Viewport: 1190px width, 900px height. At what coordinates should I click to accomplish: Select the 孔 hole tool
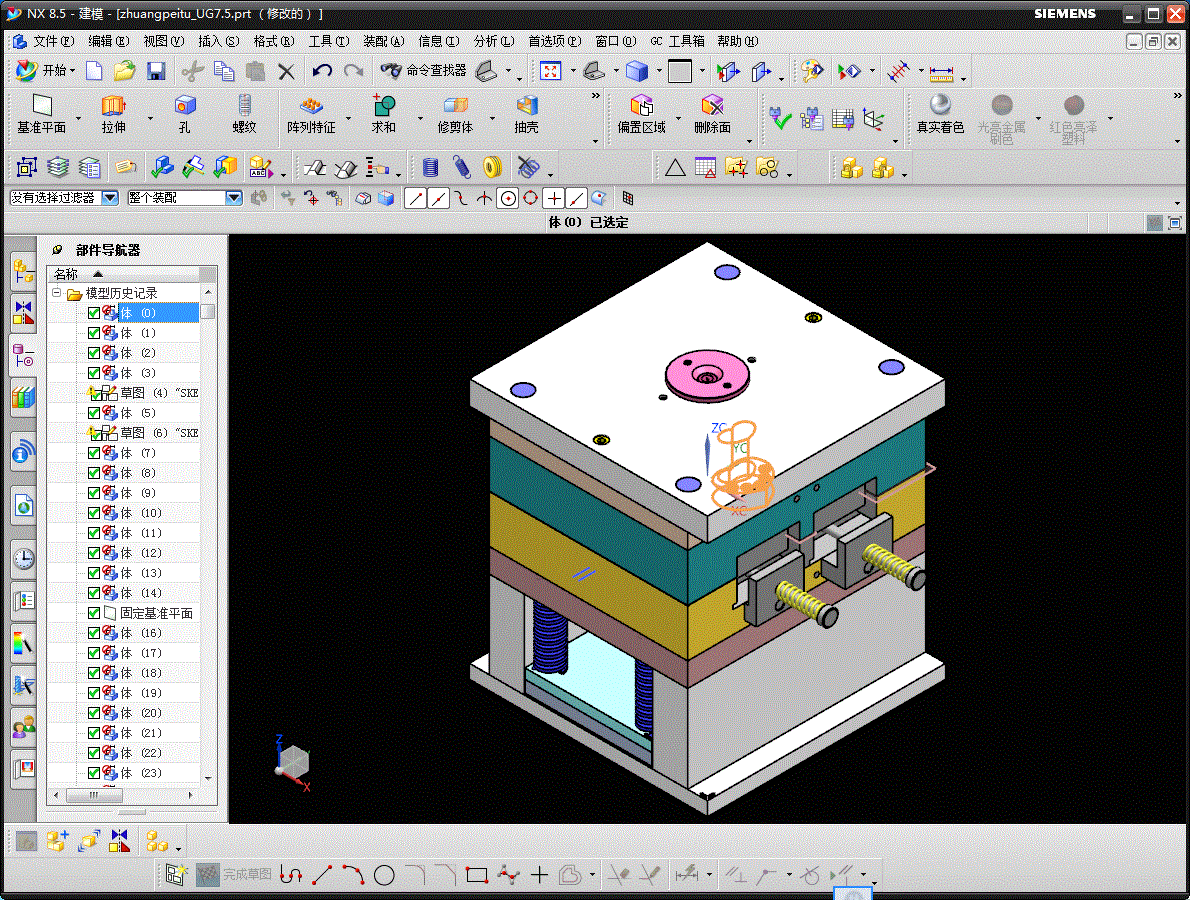pyautogui.click(x=184, y=115)
